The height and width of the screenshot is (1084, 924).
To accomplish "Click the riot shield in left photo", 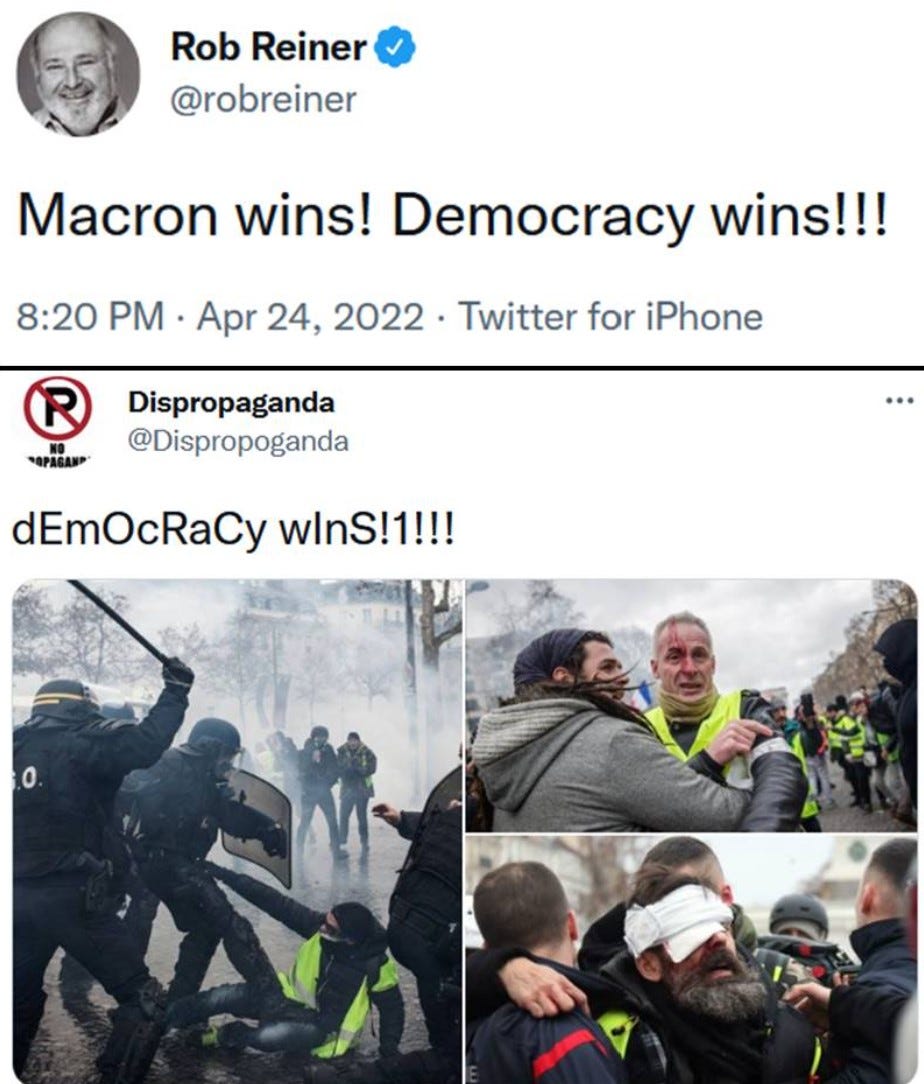I will [258, 827].
